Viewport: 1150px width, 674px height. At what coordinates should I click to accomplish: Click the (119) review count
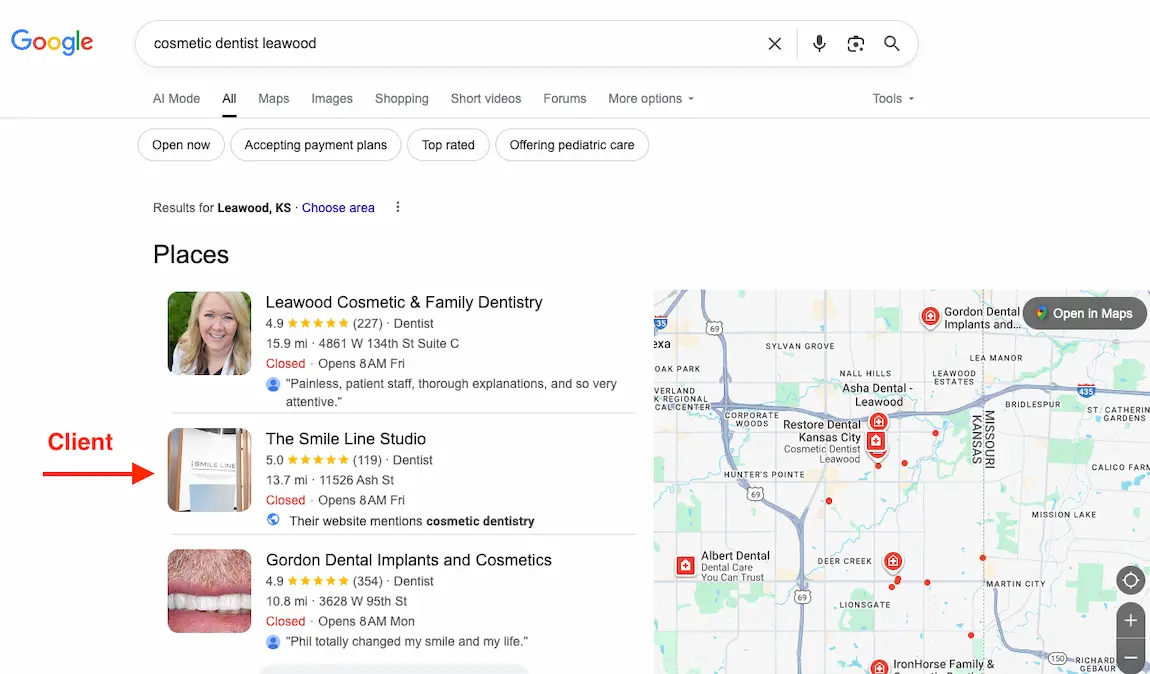pos(367,460)
